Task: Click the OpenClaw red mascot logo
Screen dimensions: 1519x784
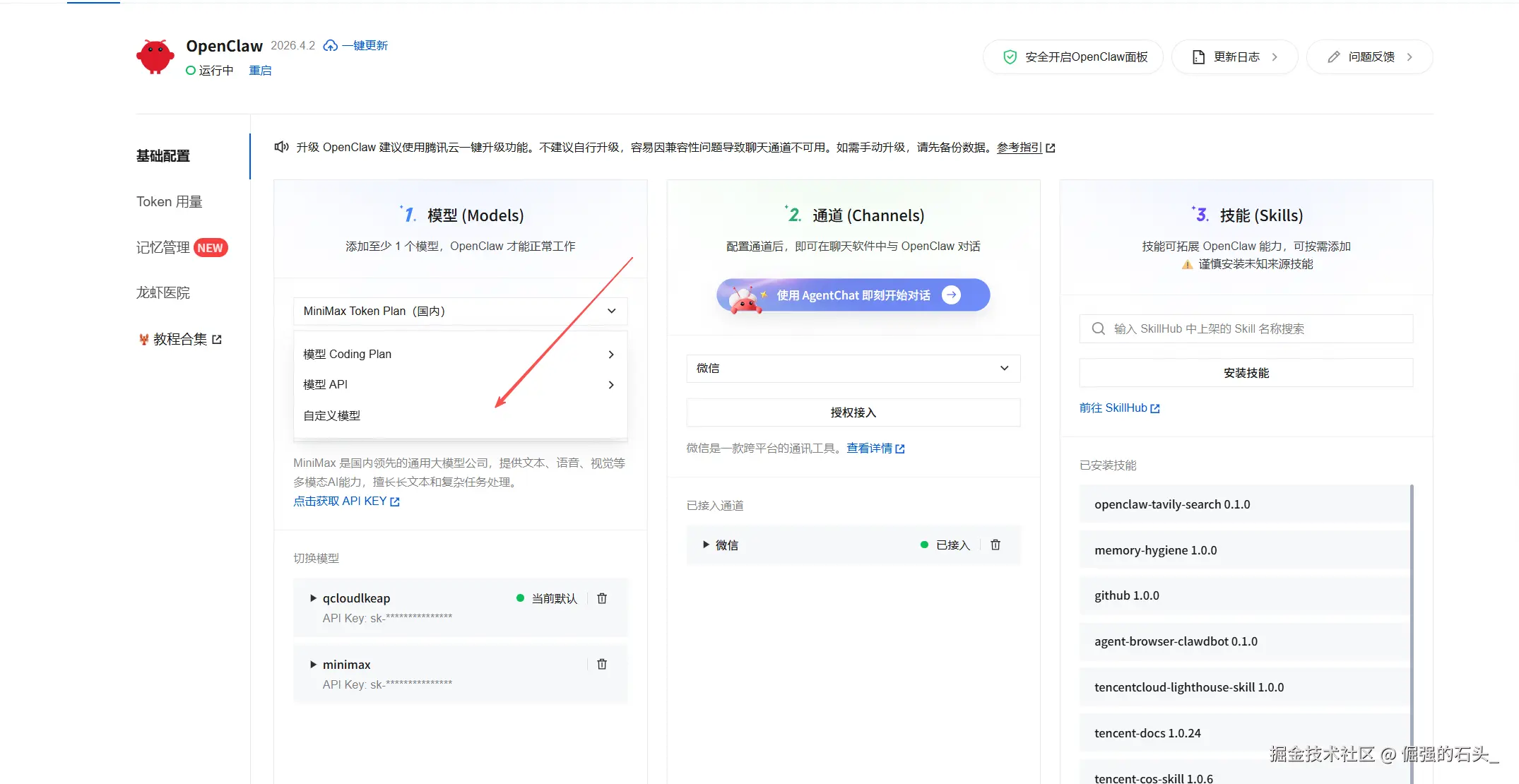Action: click(155, 57)
